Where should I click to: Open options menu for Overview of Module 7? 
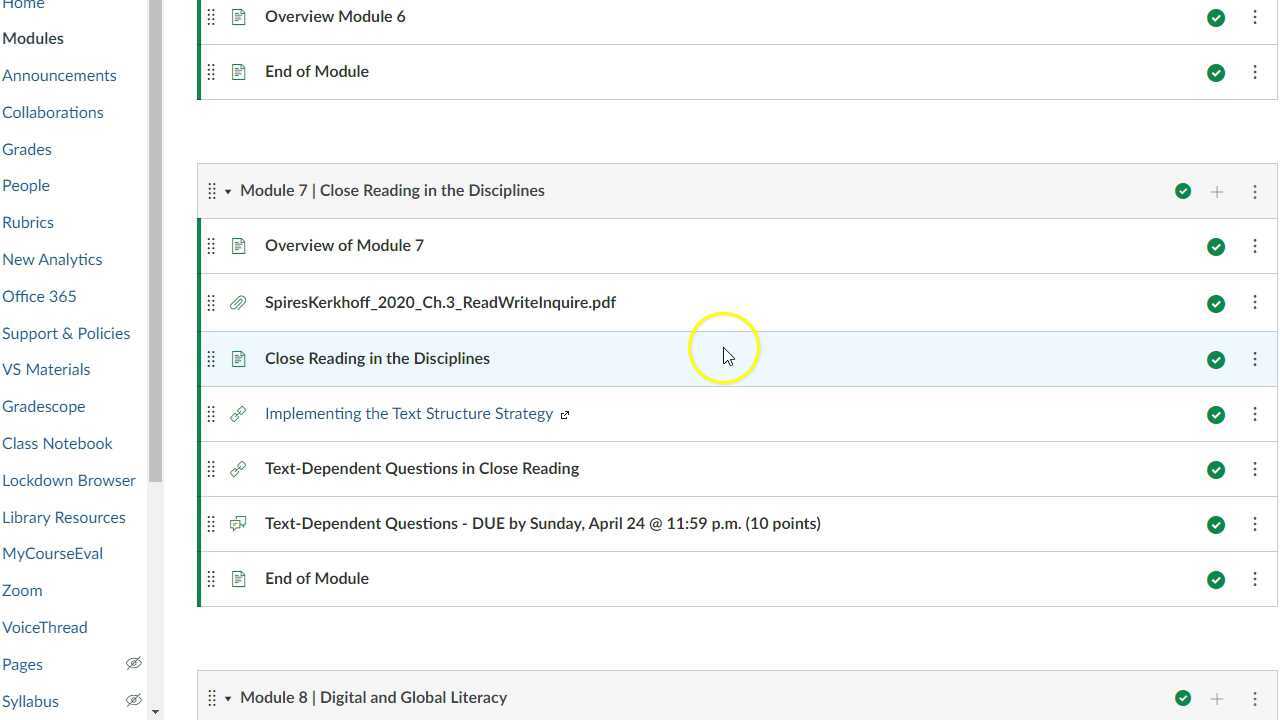(x=1255, y=246)
